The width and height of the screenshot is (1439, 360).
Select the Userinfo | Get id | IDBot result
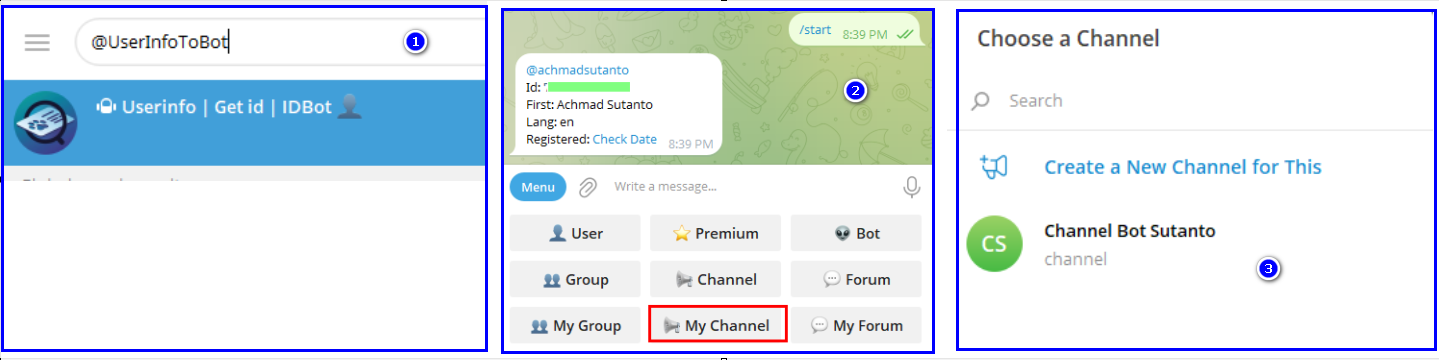pos(245,122)
